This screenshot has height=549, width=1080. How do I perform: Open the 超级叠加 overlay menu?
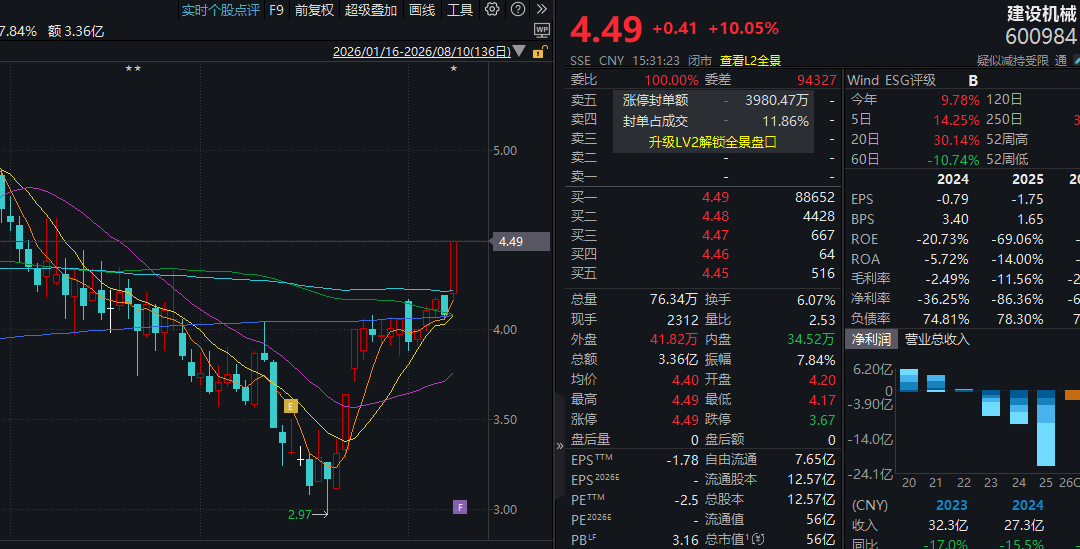(371, 10)
